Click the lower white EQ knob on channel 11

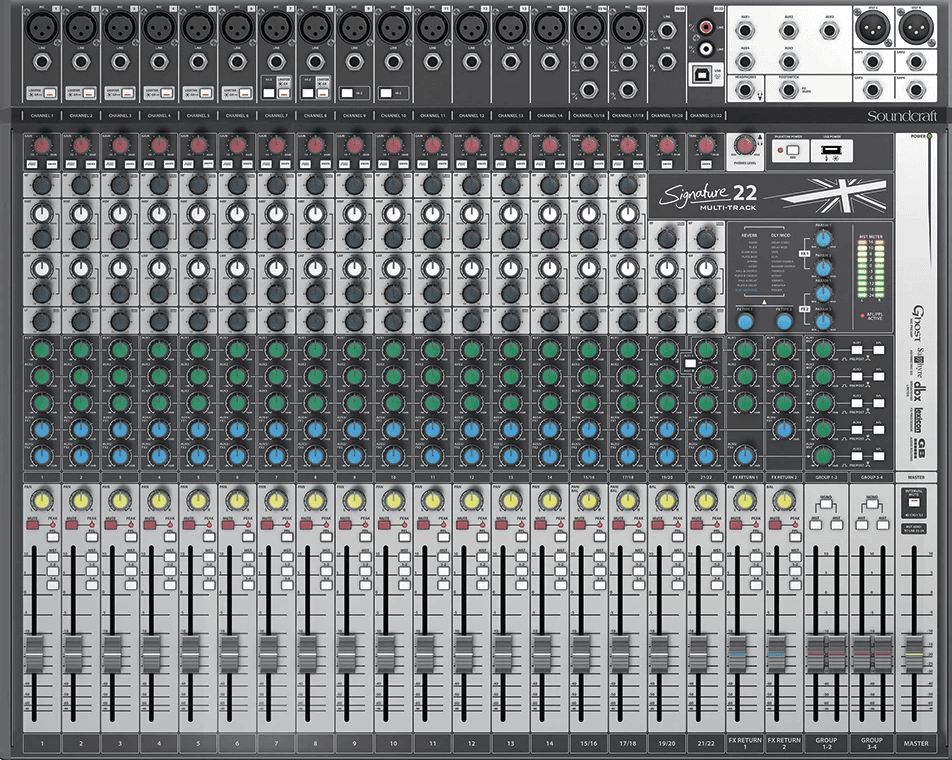[432, 268]
